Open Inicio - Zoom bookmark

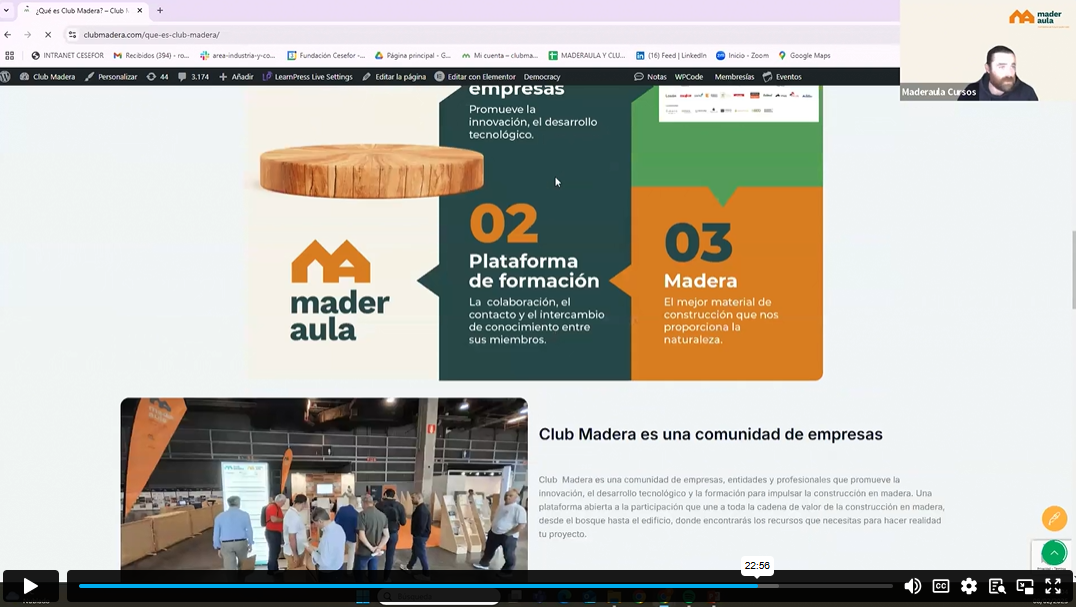pos(742,56)
